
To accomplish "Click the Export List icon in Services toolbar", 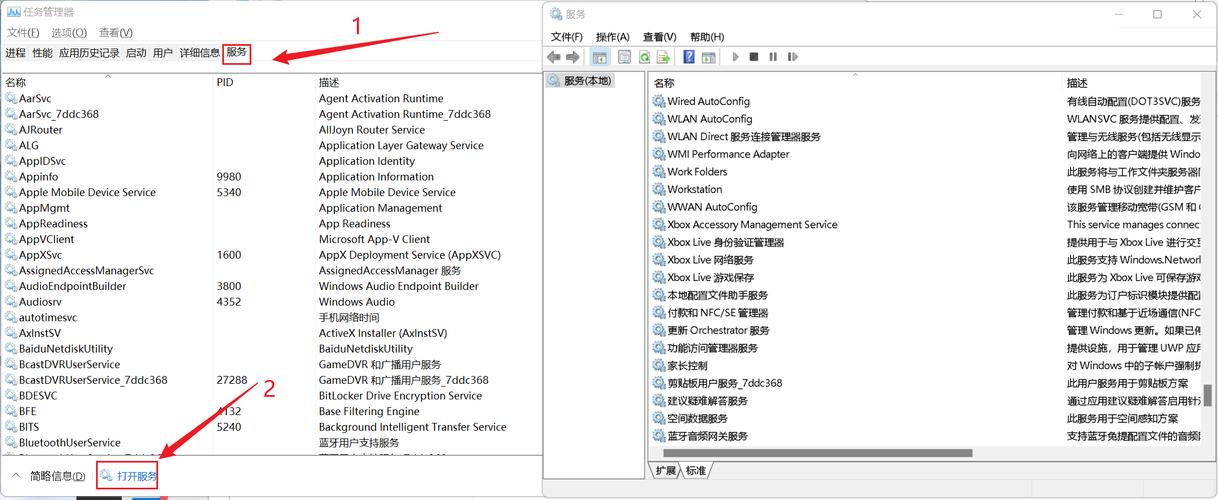I will point(662,57).
